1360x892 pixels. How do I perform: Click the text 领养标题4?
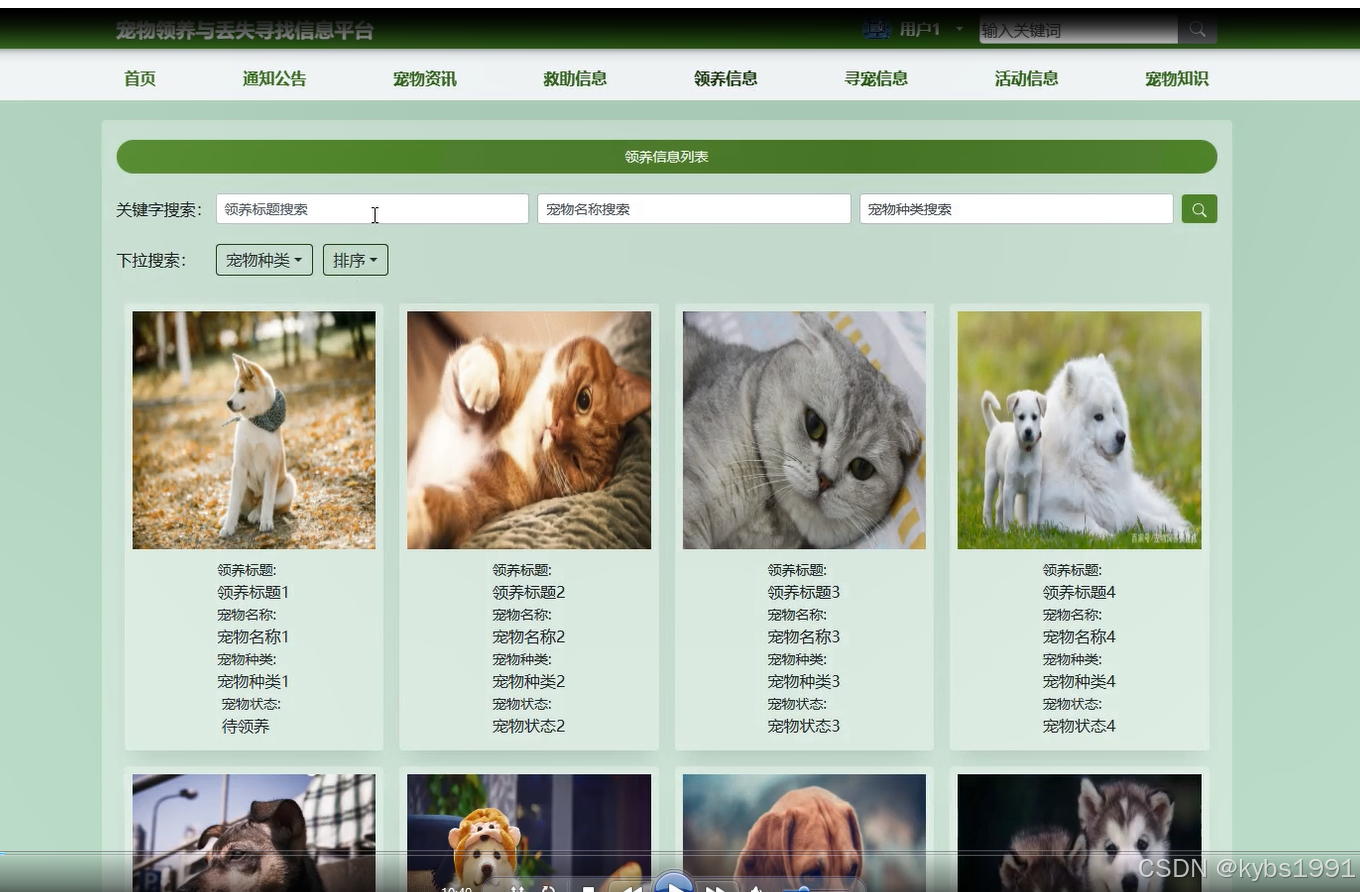1079,592
